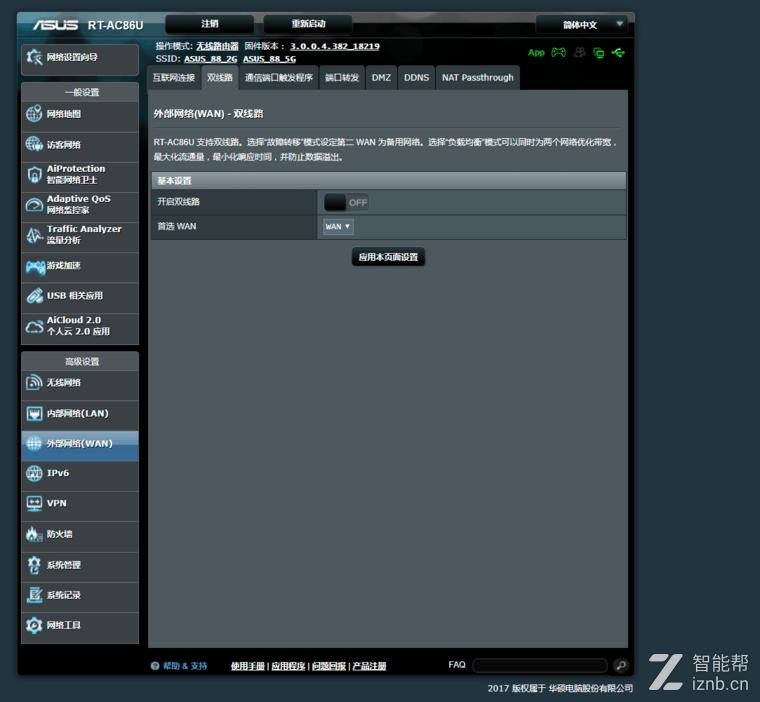Screen dimensions: 760x702
Task: Toggle the 开启双线路 dual WAN switch
Action: (x=346, y=202)
